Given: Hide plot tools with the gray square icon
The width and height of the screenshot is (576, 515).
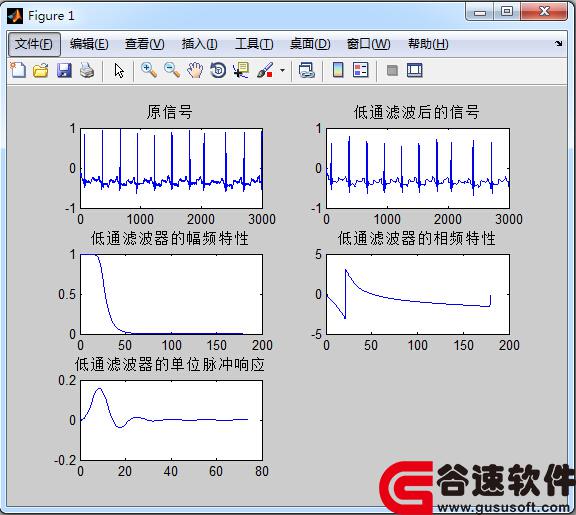Looking at the screenshot, I should (x=392, y=70).
